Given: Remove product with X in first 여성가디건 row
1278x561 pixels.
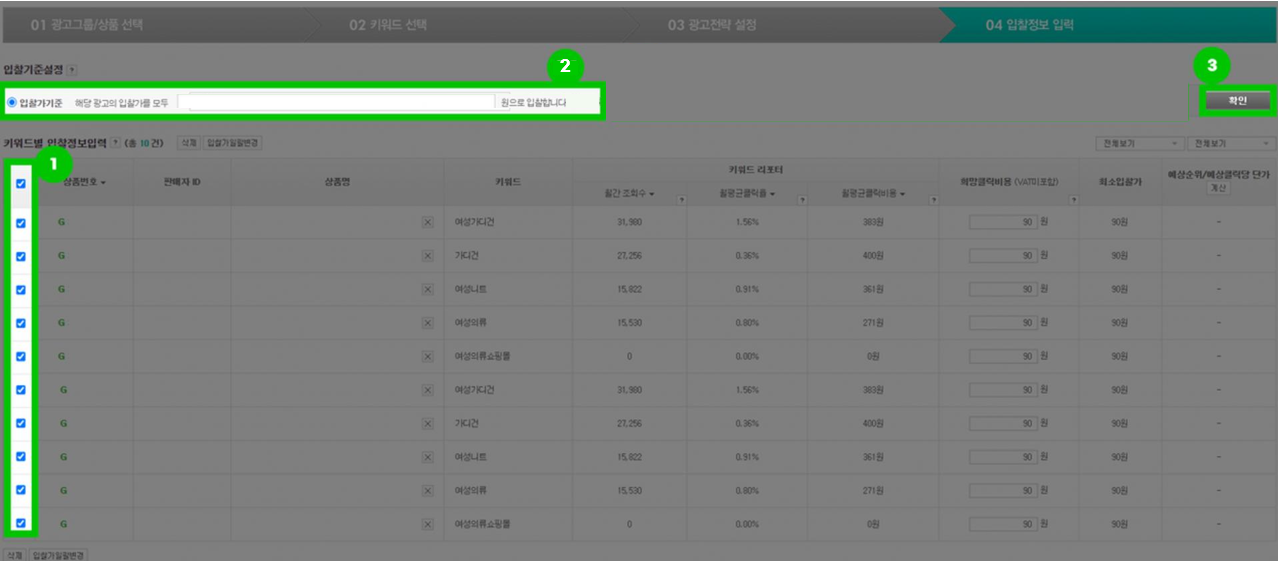Looking at the screenshot, I should point(427,223).
